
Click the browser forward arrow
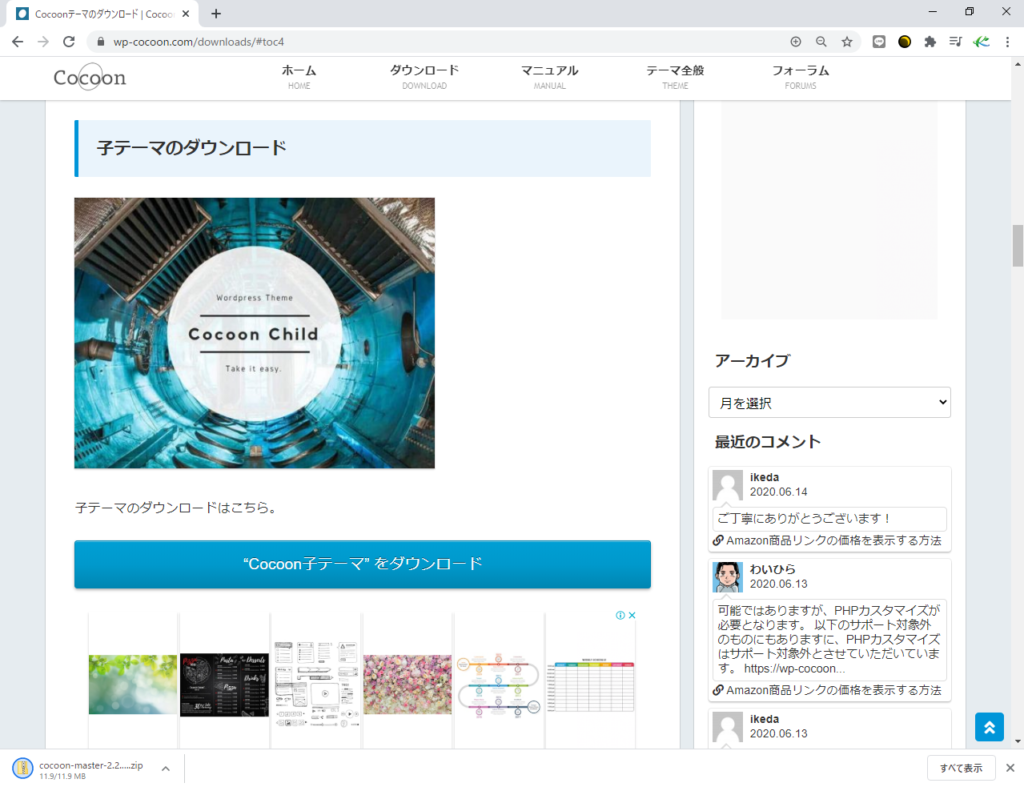tap(43, 42)
